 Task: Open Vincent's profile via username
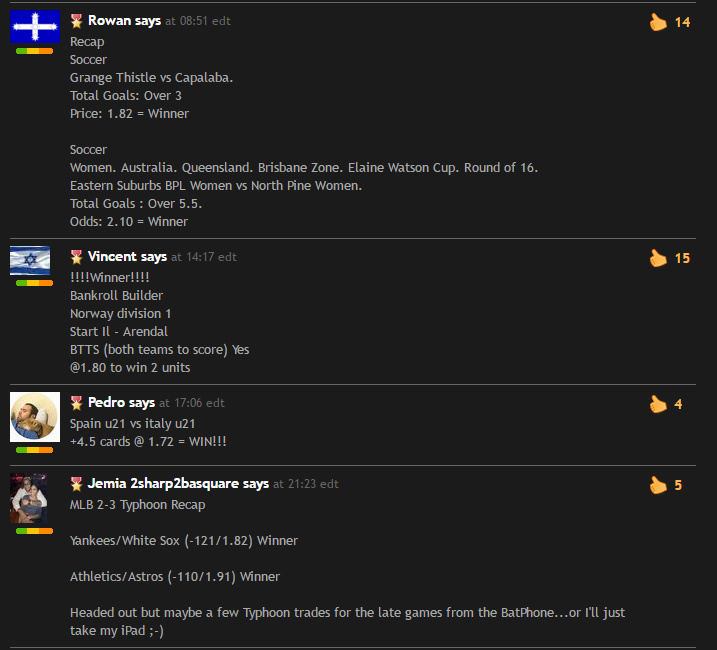click(112, 257)
